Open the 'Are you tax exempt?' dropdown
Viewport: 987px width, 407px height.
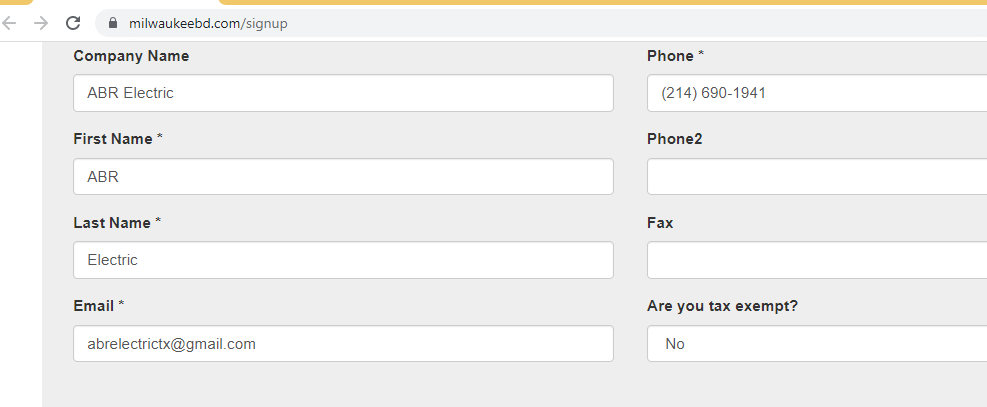(x=817, y=343)
